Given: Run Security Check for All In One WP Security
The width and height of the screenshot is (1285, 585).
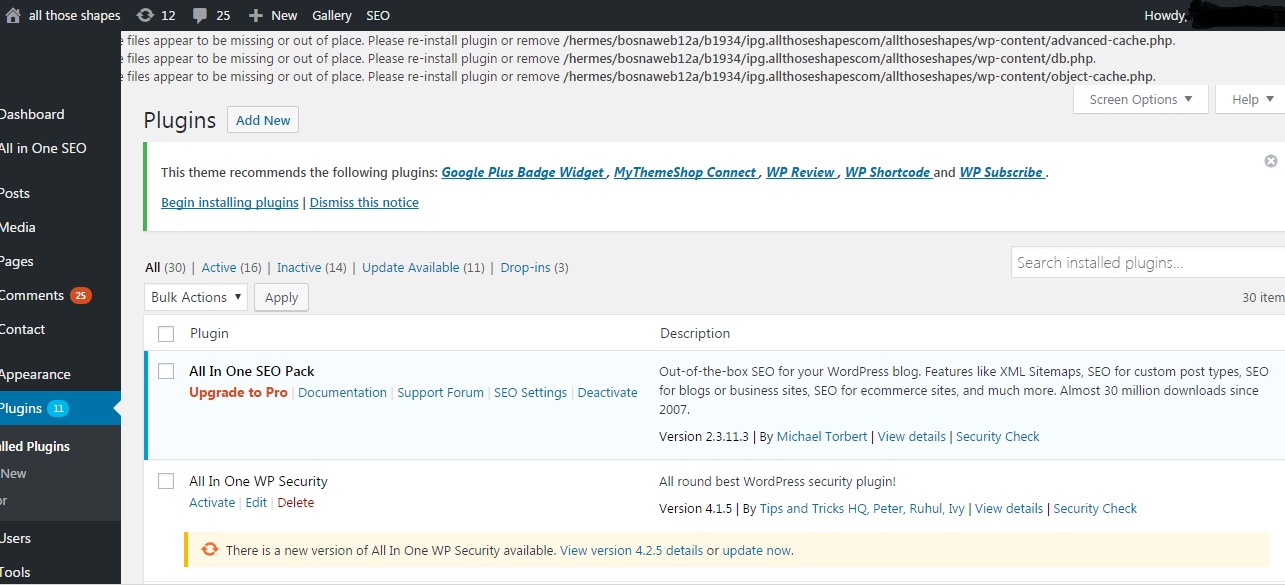Looking at the screenshot, I should [x=1095, y=508].
